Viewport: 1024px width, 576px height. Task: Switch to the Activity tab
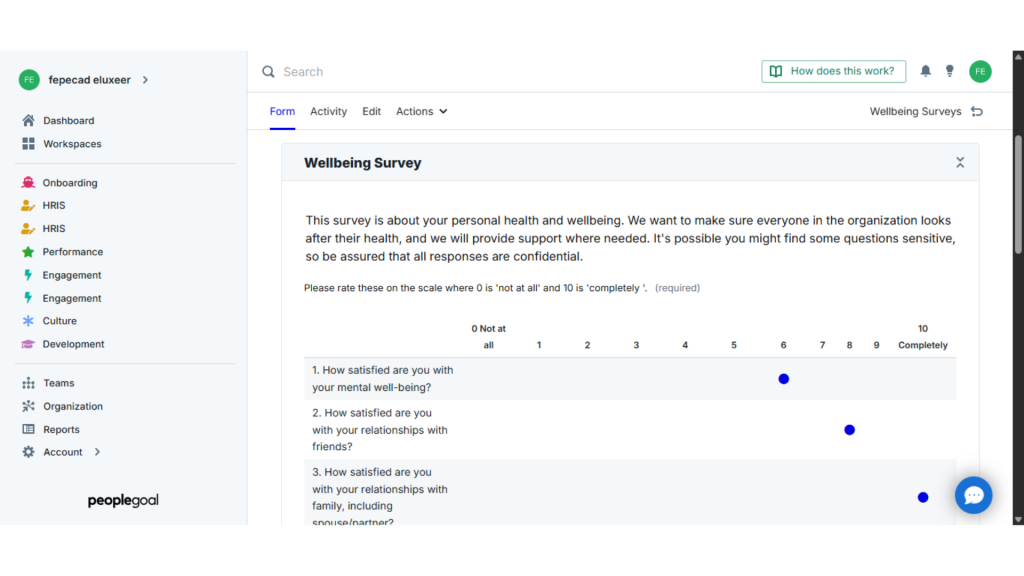pyautogui.click(x=328, y=111)
